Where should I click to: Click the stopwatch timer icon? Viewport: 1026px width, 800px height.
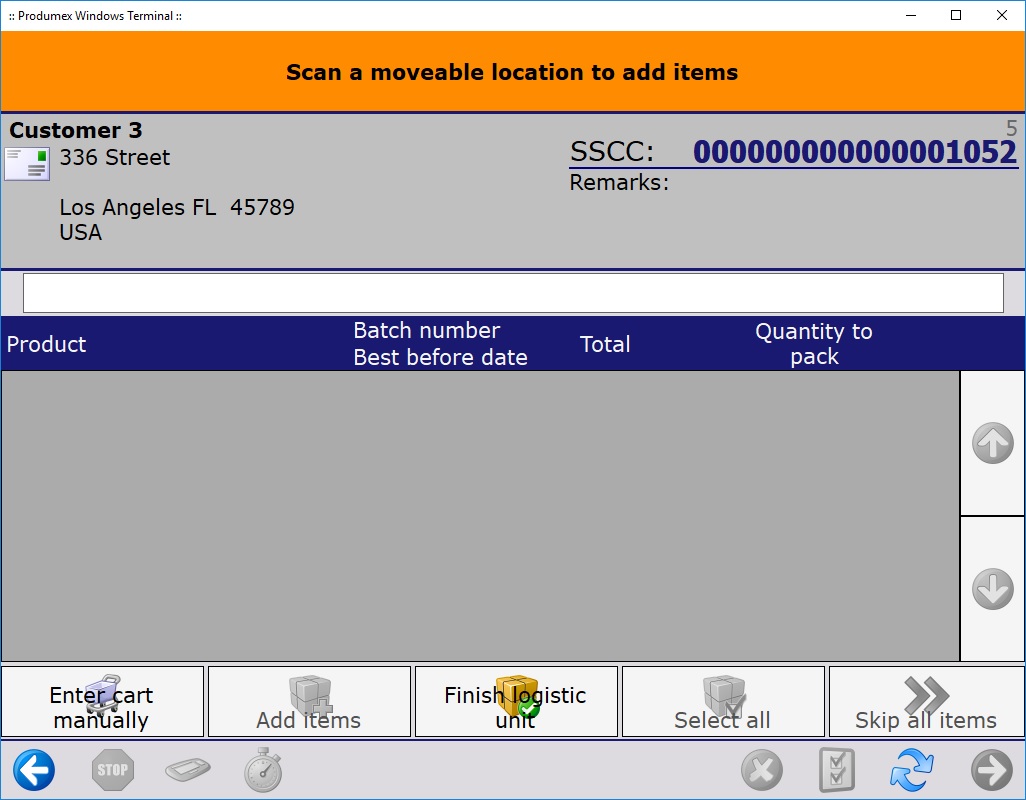click(262, 770)
